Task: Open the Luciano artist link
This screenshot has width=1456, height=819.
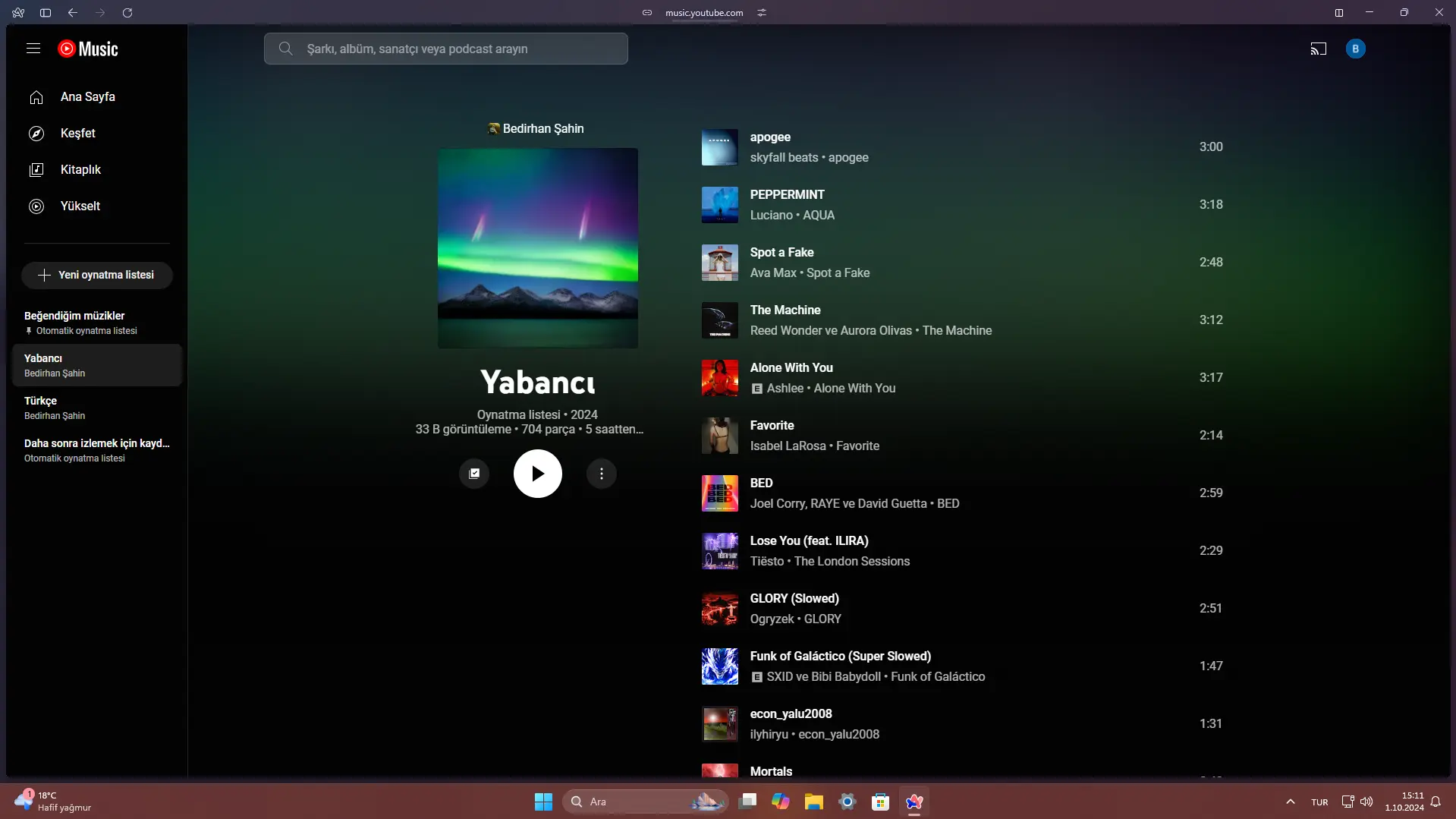Action: [x=772, y=216]
